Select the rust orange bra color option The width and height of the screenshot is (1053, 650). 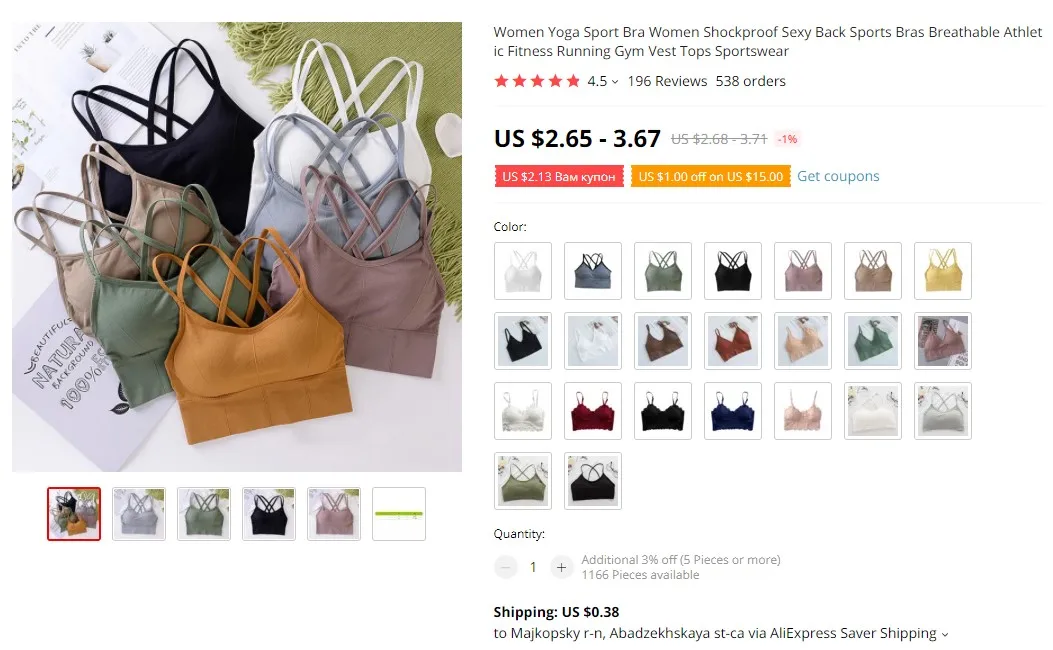[733, 341]
